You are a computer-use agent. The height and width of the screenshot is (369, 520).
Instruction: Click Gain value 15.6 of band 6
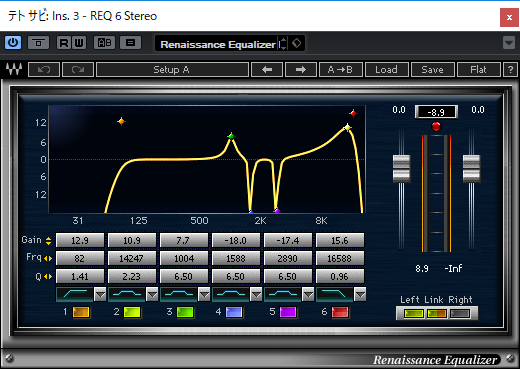[x=340, y=240]
